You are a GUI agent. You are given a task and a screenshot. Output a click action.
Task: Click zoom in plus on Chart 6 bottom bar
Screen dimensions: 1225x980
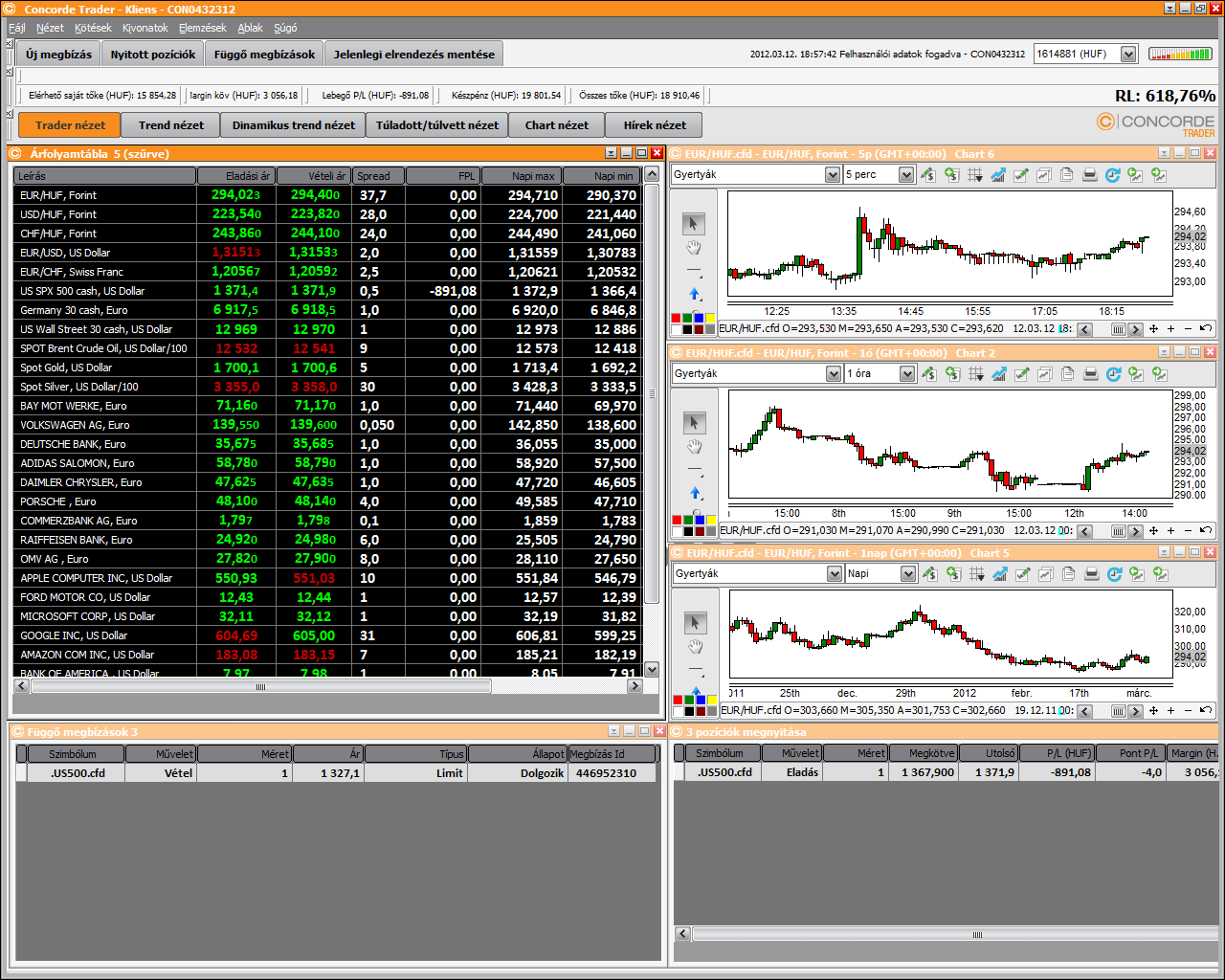click(x=1170, y=329)
